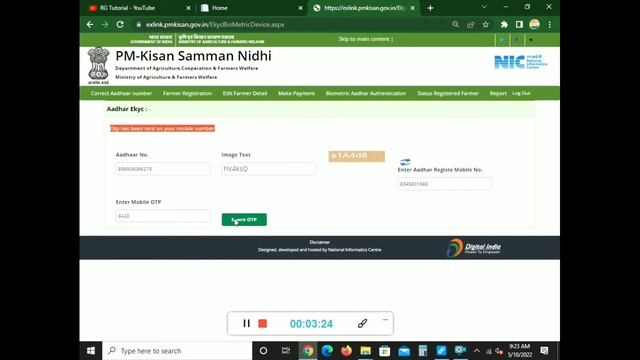Stop the recording with red square

[262, 323]
